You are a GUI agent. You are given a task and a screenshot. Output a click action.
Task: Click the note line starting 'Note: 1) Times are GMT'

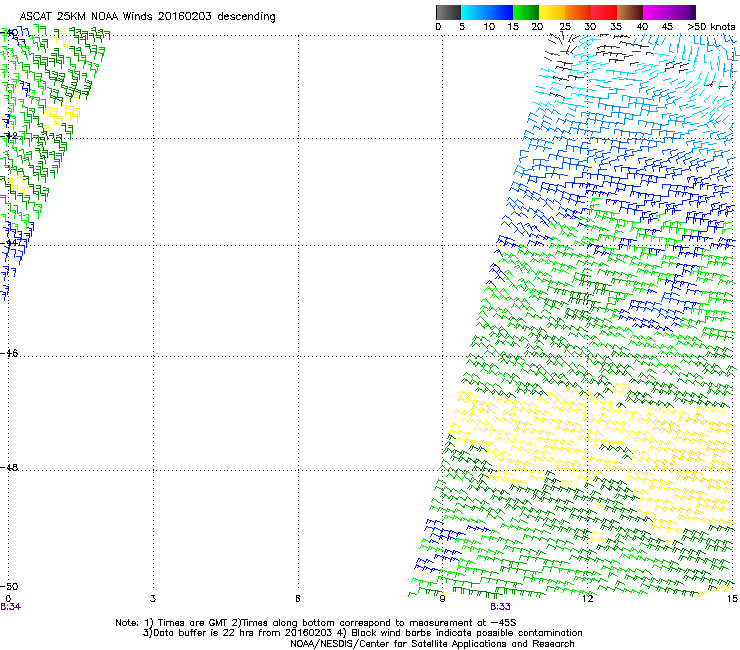316,623
